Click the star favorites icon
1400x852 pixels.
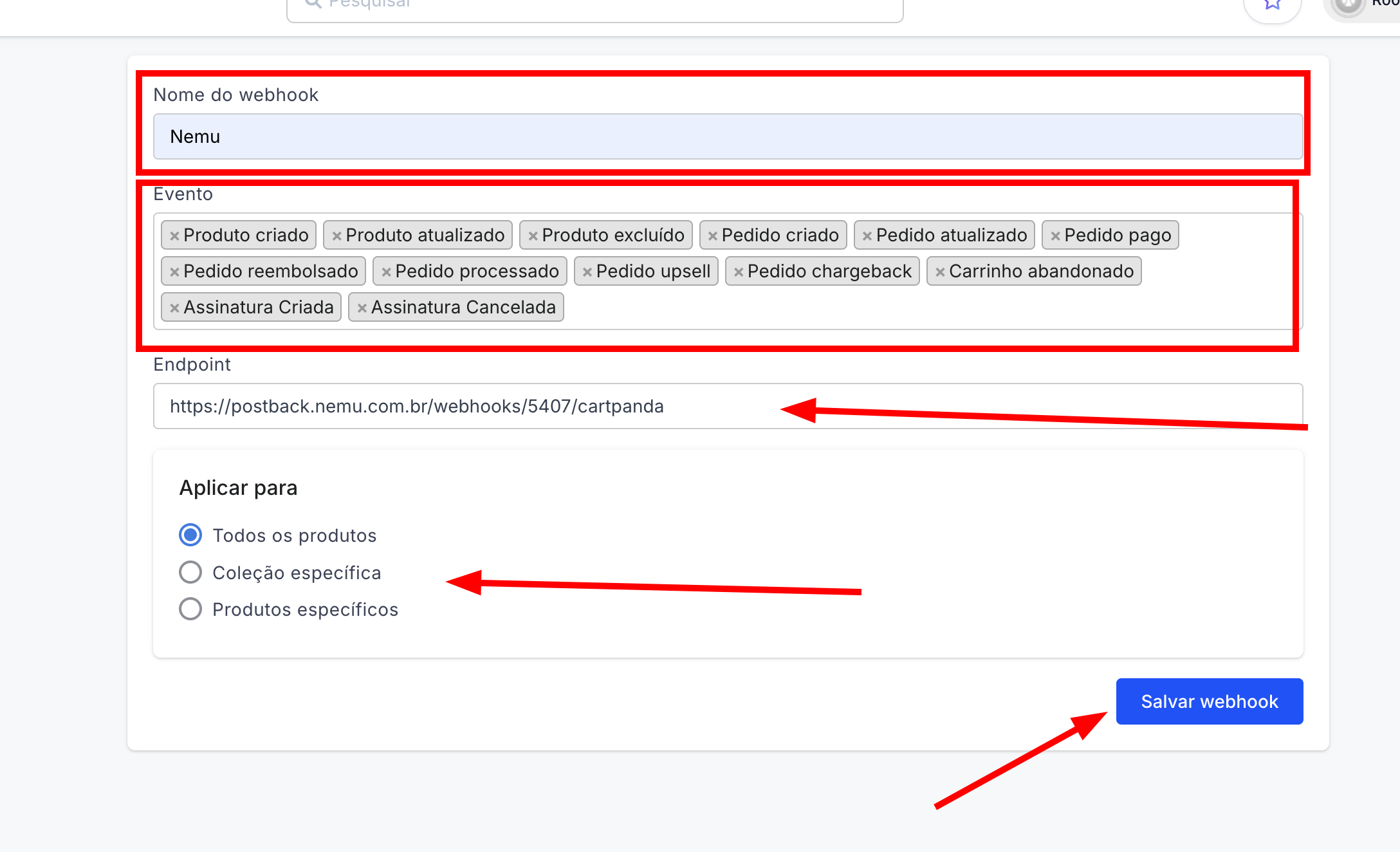[x=1272, y=5]
